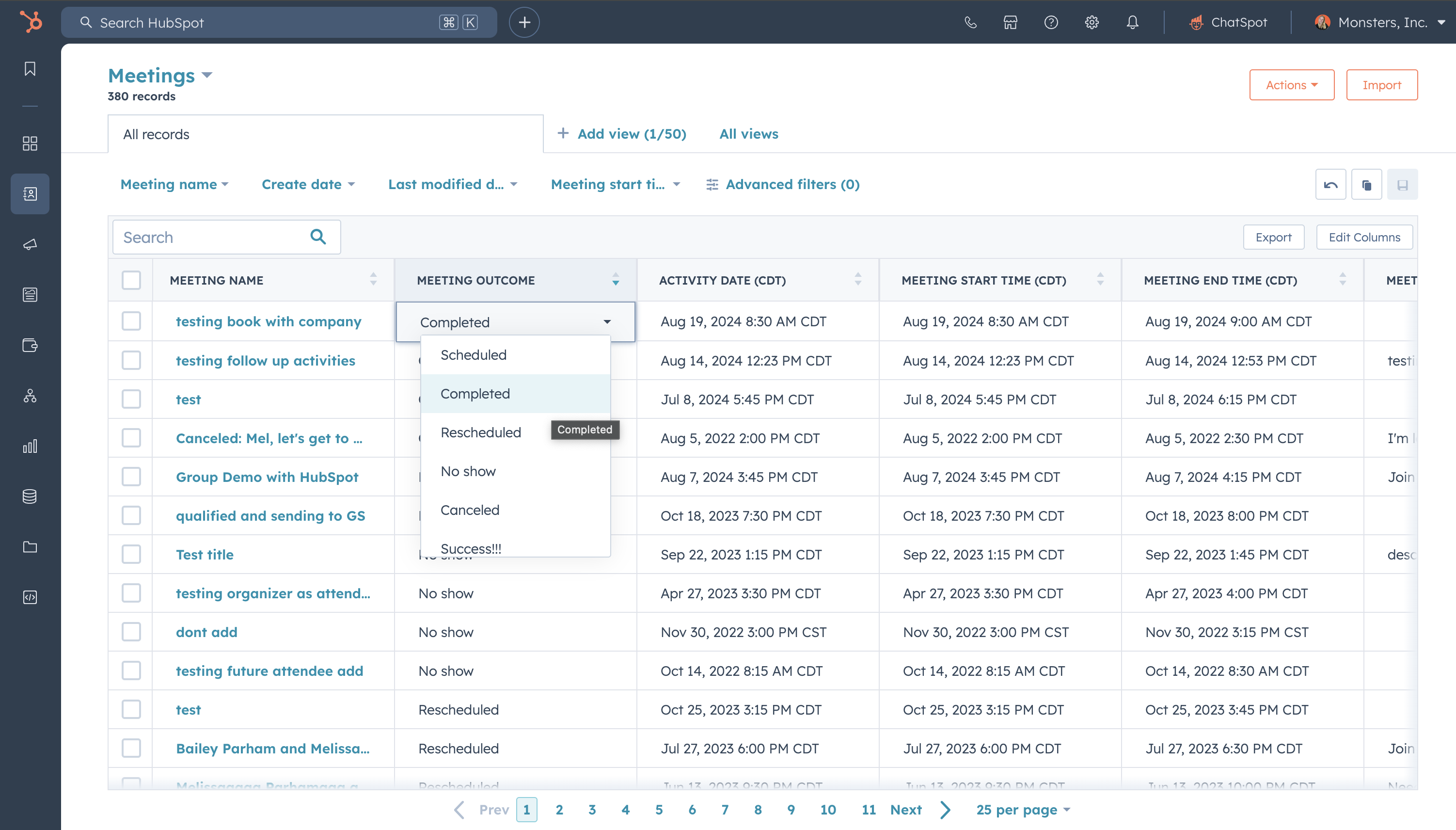
Task: Click the HubSpot sprocket logo
Action: pos(31,22)
